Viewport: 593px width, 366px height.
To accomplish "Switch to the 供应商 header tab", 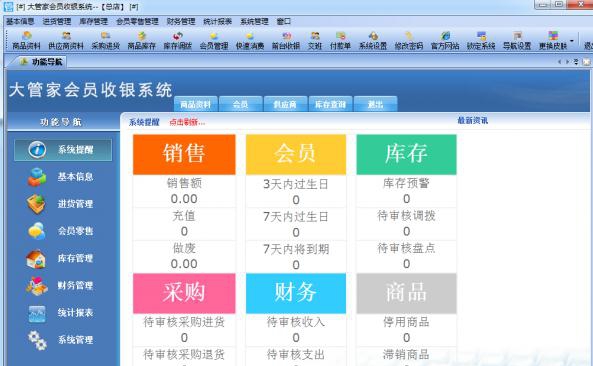I will [285, 104].
